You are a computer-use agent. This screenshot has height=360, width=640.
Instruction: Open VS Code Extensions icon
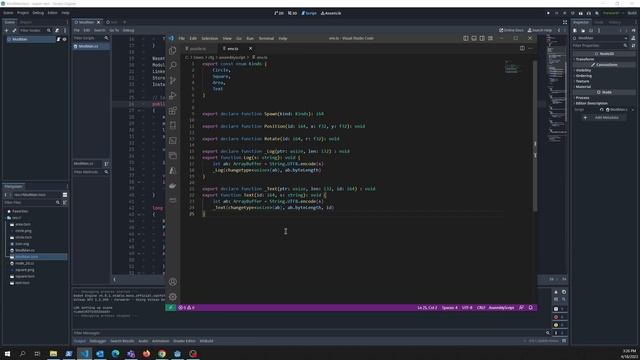pos(173,111)
